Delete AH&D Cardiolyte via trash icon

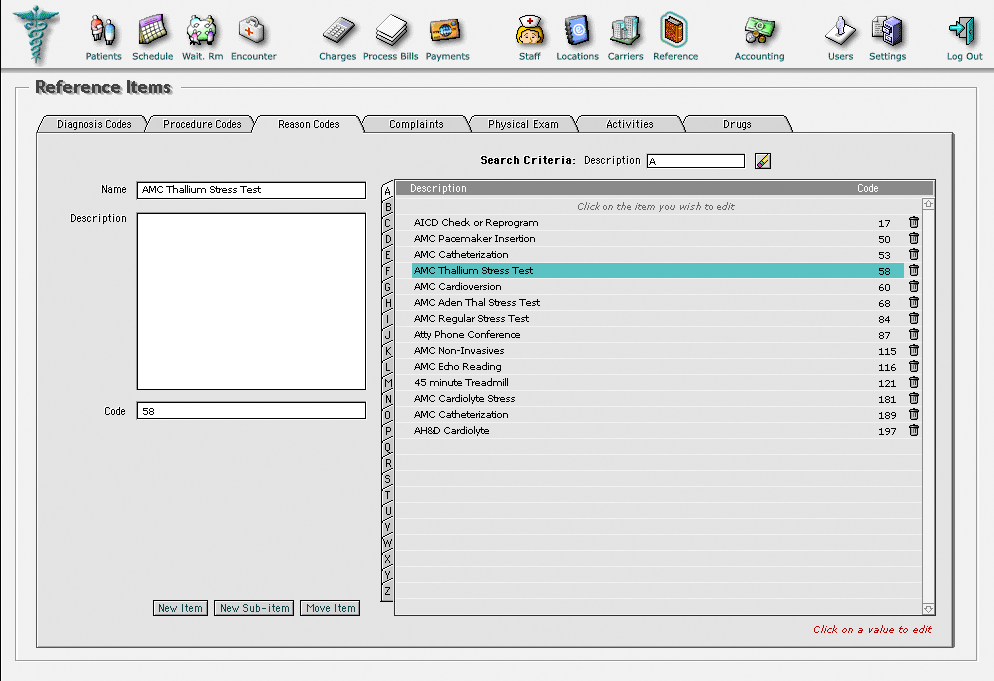click(913, 431)
